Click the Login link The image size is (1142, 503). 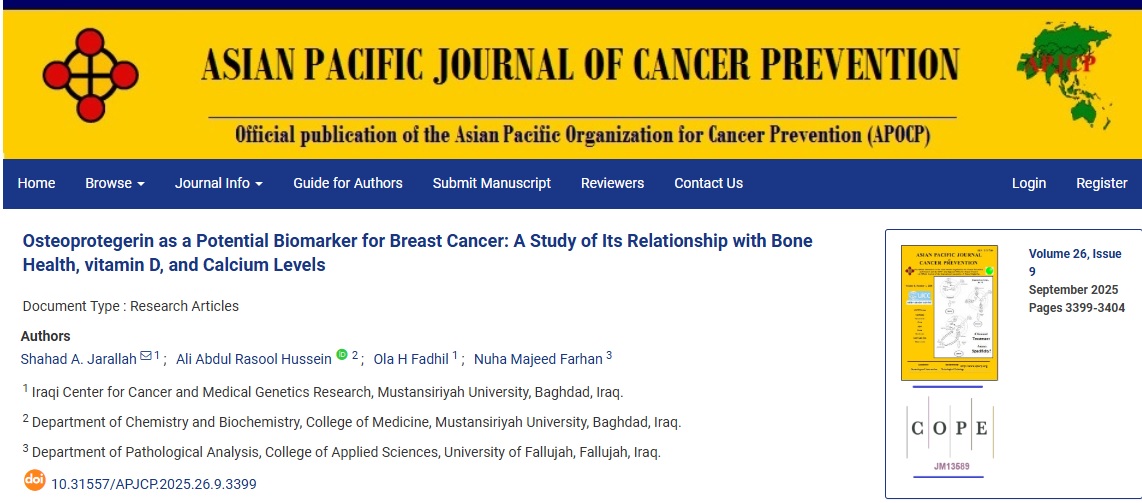[x=1029, y=183]
